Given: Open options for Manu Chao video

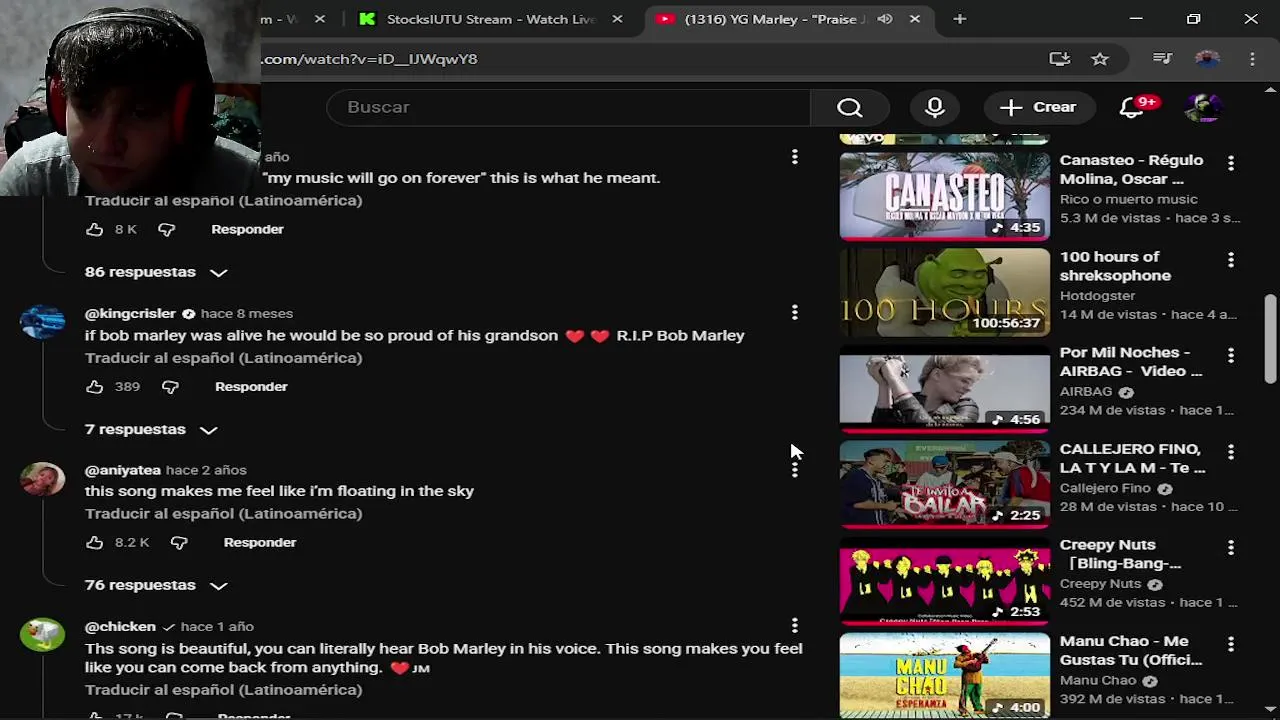Looking at the screenshot, I should pyautogui.click(x=1231, y=644).
